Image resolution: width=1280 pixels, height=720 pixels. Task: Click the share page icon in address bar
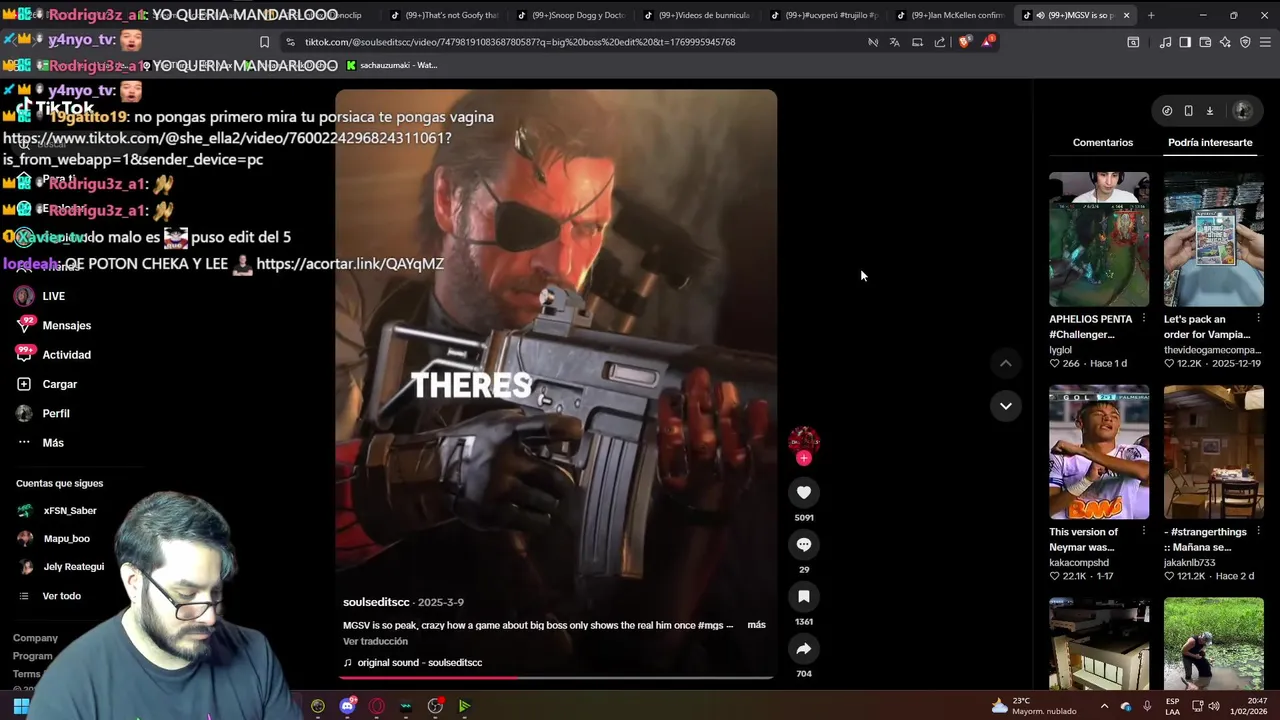[x=940, y=42]
